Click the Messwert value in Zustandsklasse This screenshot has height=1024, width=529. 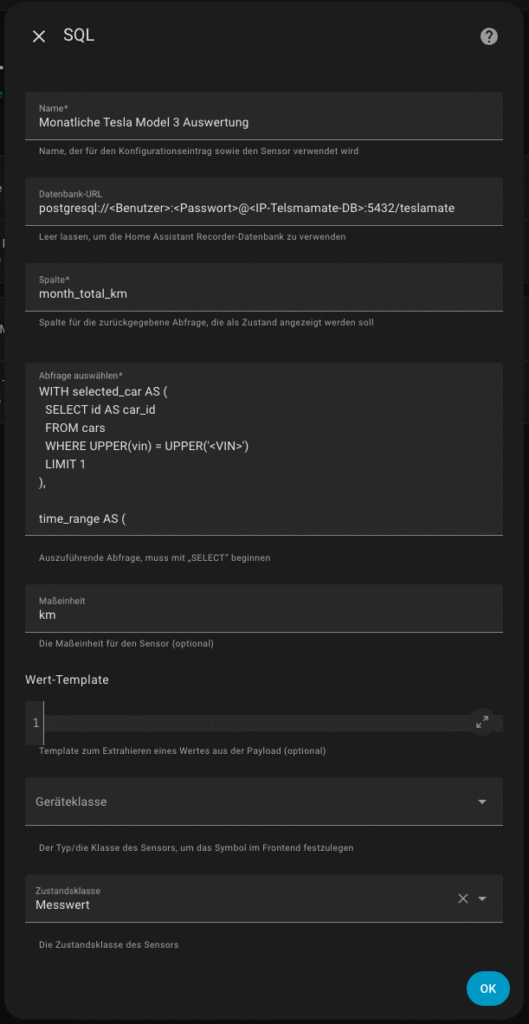63,905
